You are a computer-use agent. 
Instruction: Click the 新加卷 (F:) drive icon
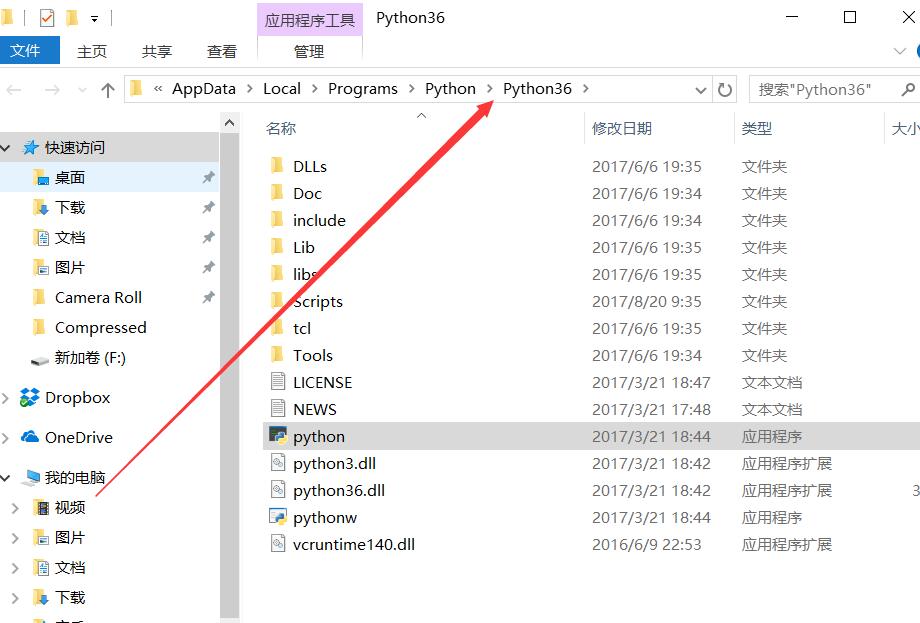coord(39,359)
